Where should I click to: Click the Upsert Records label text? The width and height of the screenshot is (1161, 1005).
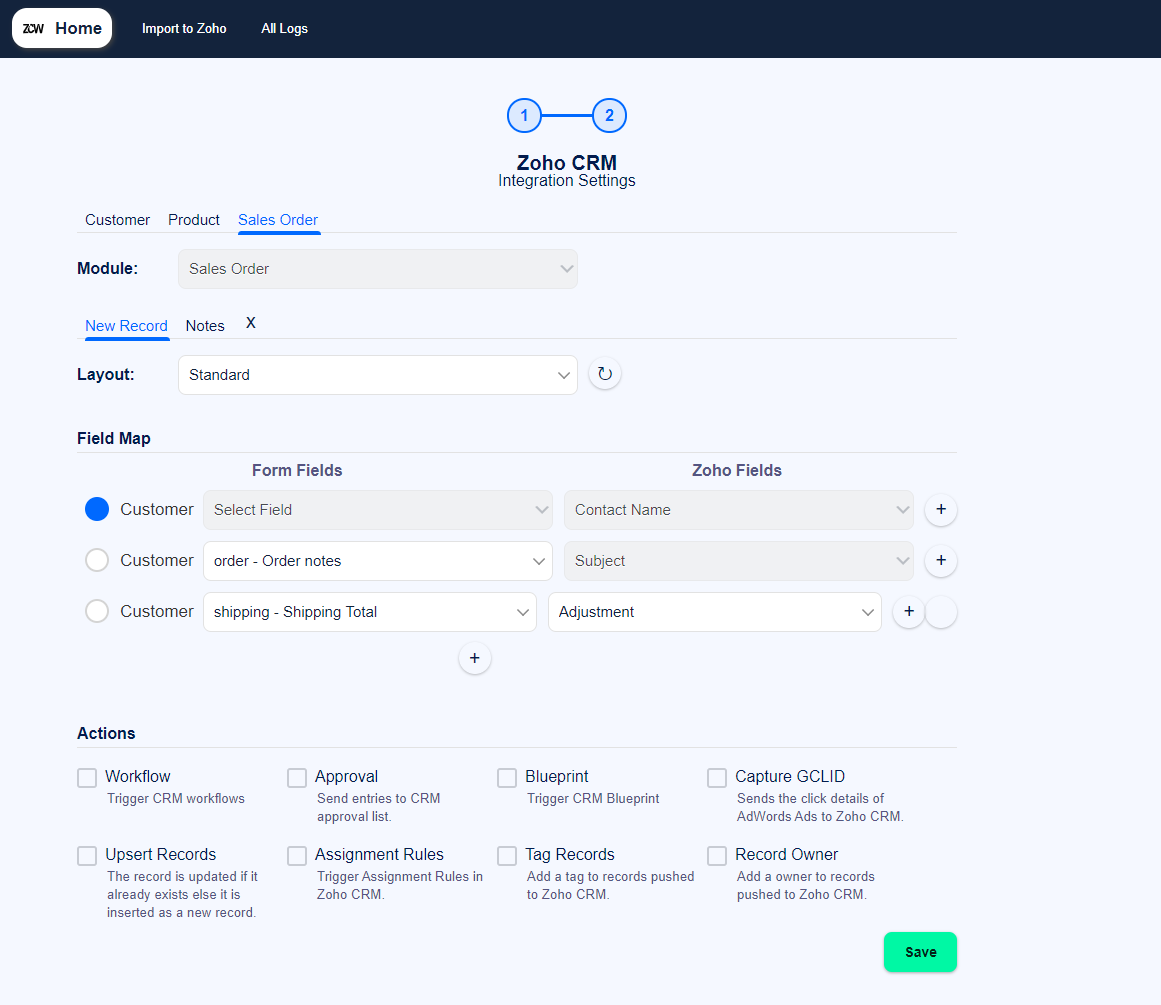pyautogui.click(x=161, y=854)
